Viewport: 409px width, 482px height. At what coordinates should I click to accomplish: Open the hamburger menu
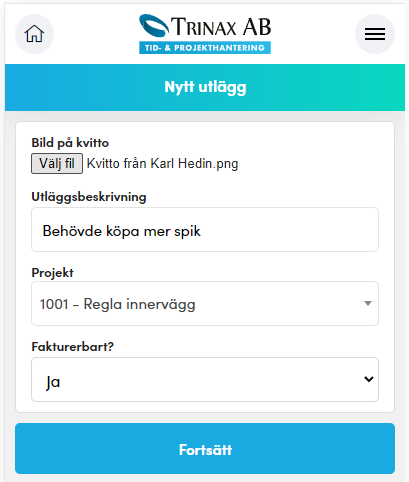375,34
